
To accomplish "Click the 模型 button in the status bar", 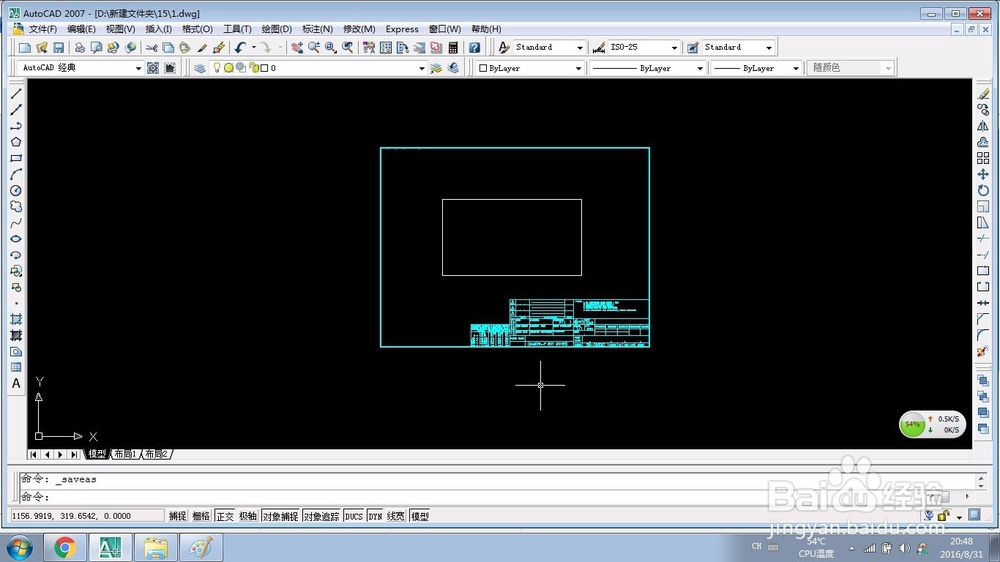I will click(420, 516).
